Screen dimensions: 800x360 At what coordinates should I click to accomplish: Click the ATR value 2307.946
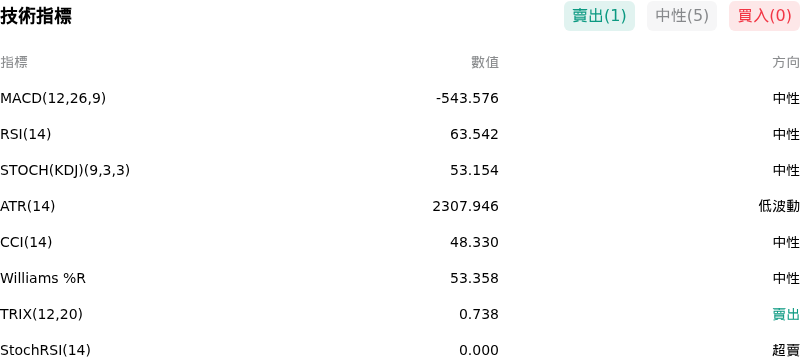click(465, 206)
